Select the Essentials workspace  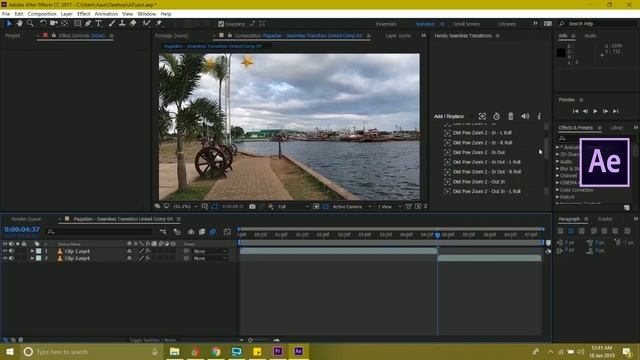[x=386, y=24]
